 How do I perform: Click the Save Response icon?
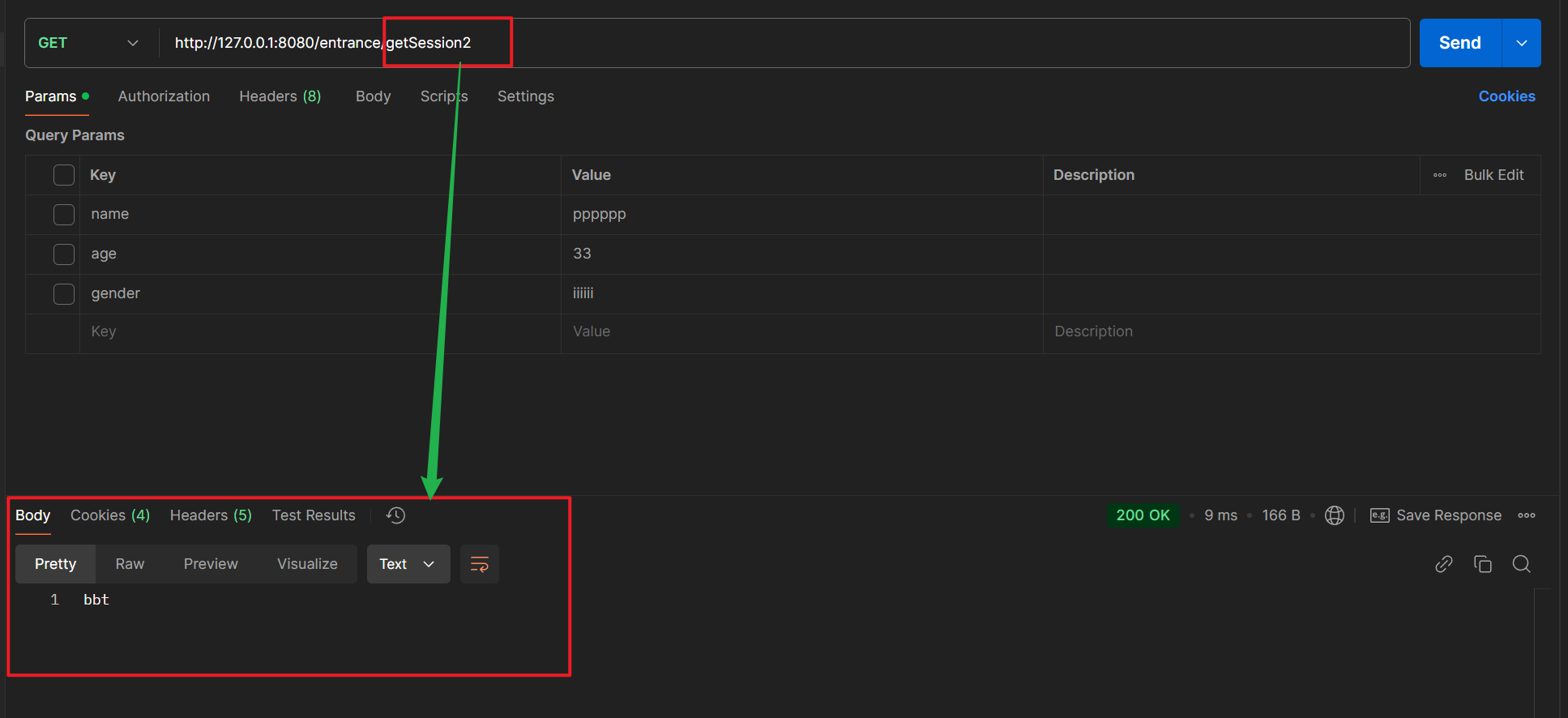[x=1379, y=515]
